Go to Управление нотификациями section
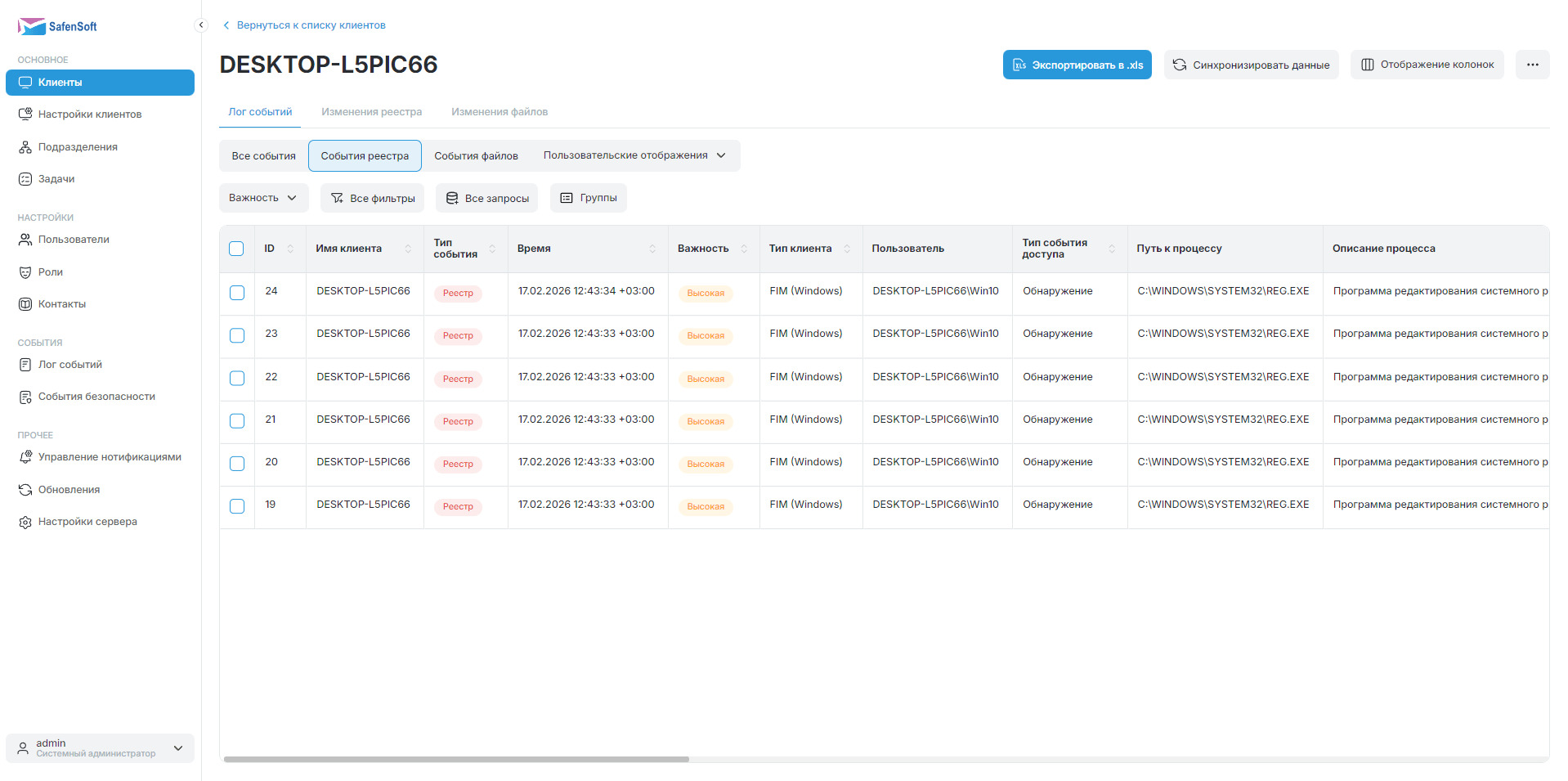 pyautogui.click(x=109, y=457)
